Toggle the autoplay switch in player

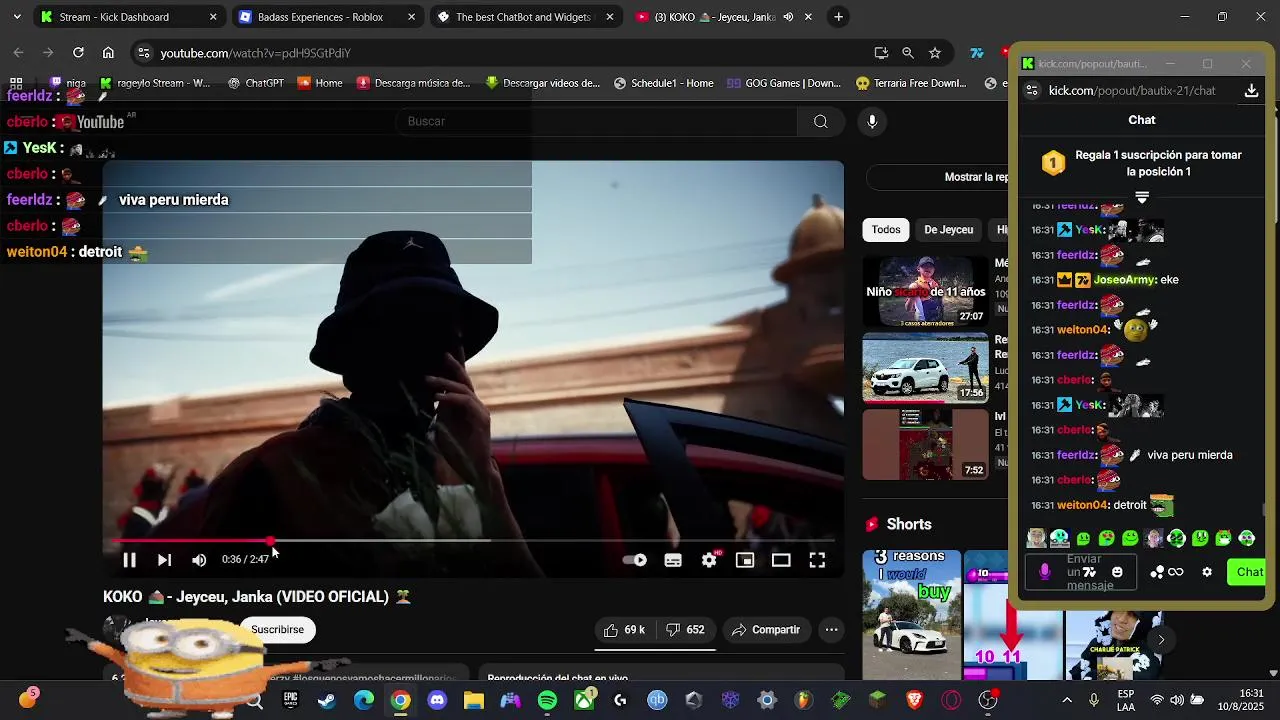635,560
